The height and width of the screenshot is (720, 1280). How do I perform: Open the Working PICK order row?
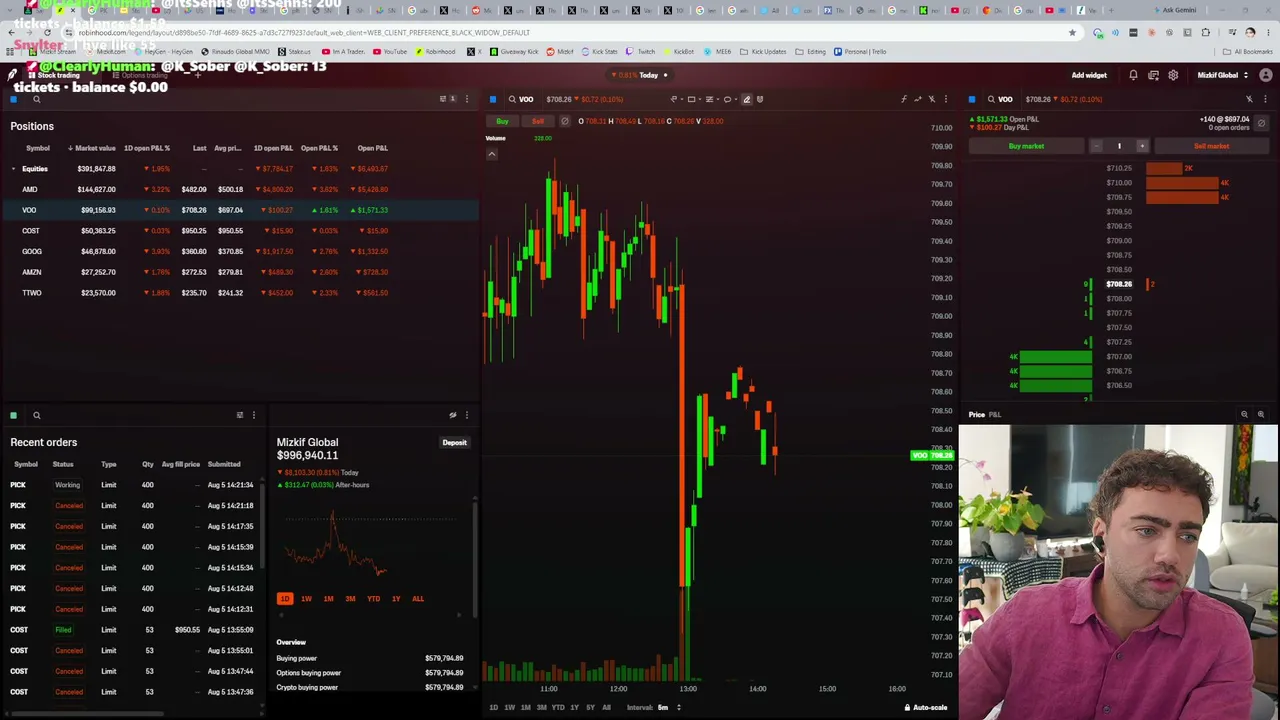pyautogui.click(x=132, y=485)
